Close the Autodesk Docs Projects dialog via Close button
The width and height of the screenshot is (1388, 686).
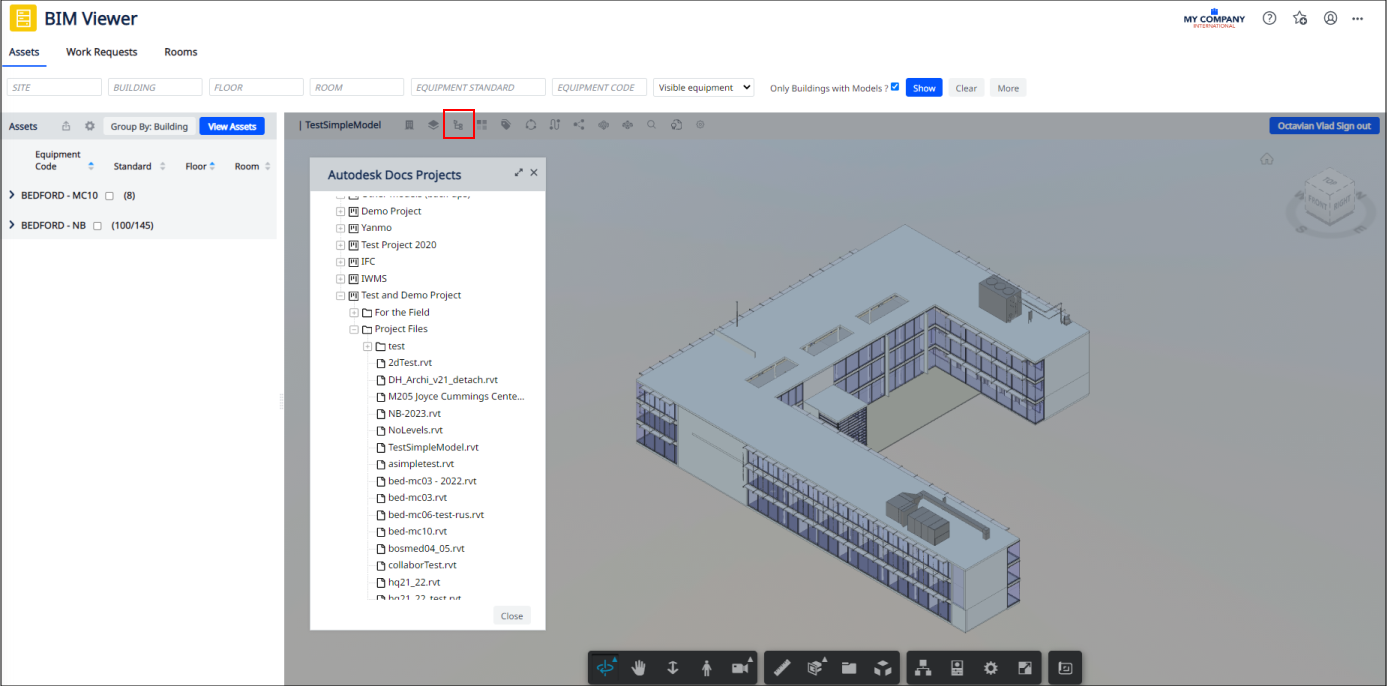pyautogui.click(x=512, y=616)
